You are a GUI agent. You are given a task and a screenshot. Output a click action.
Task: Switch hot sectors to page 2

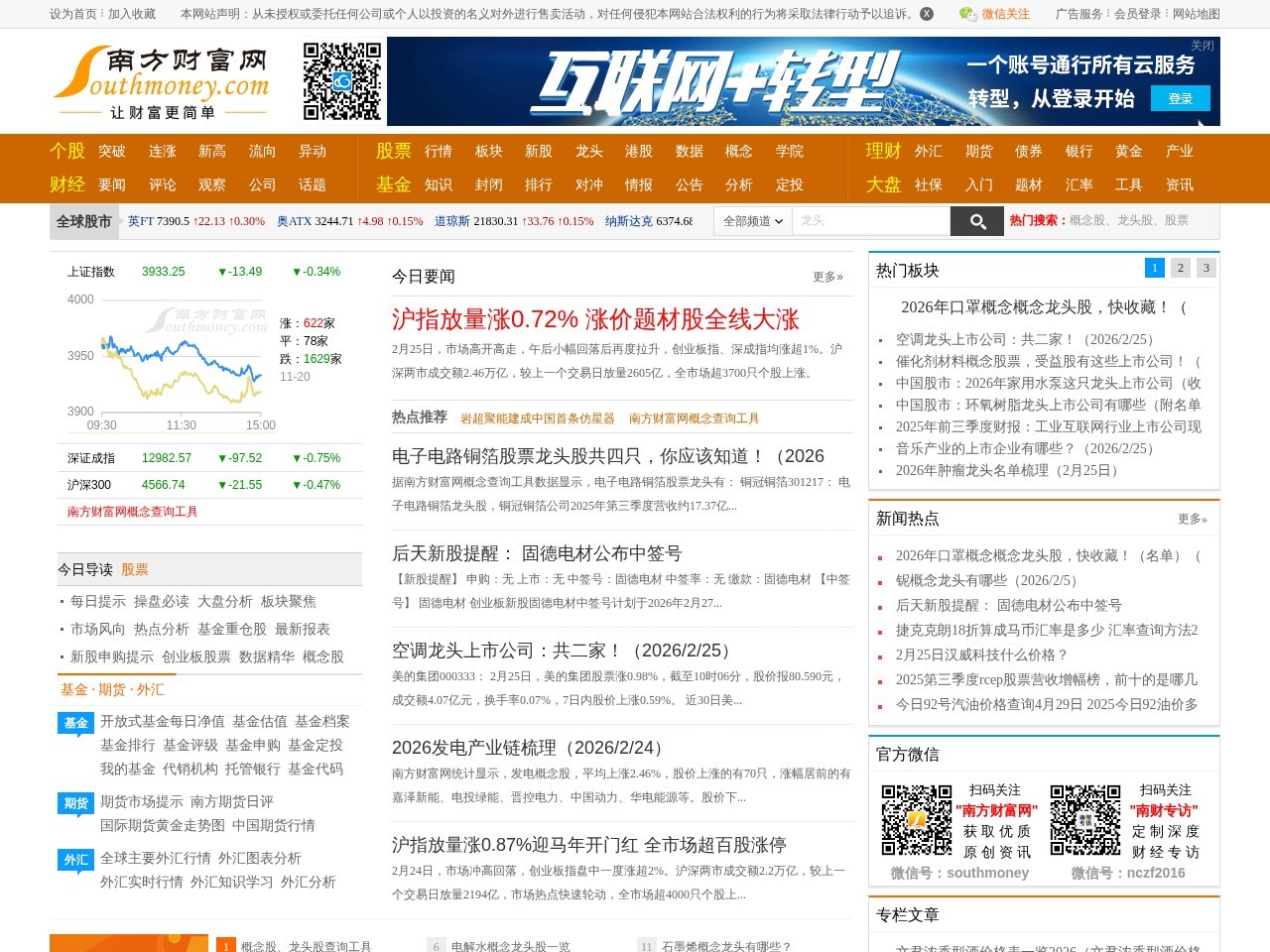1180,268
